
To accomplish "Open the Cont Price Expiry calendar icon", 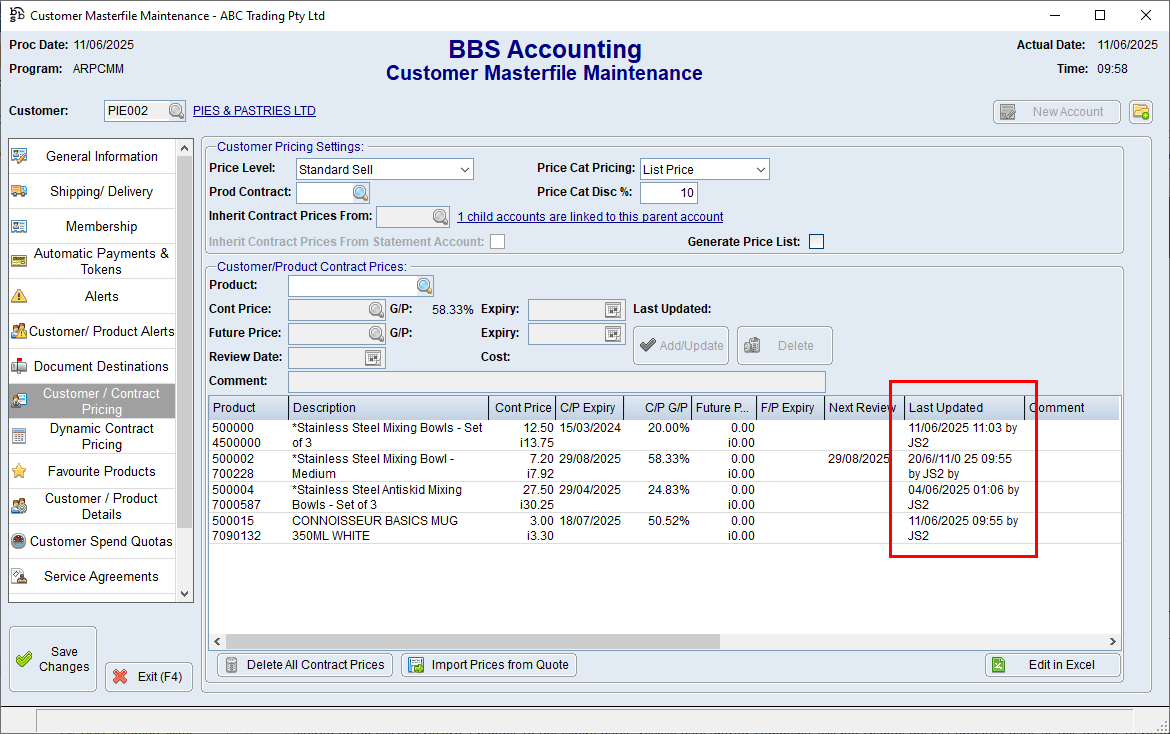I will coord(613,310).
